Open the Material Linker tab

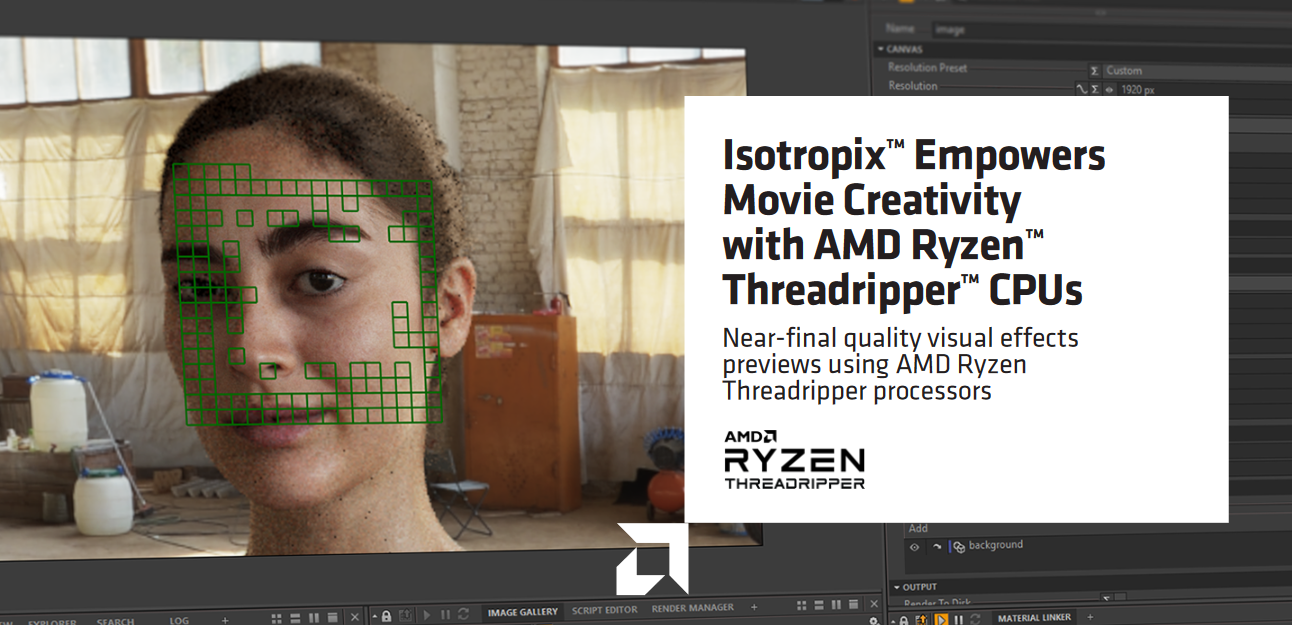click(x=1033, y=618)
